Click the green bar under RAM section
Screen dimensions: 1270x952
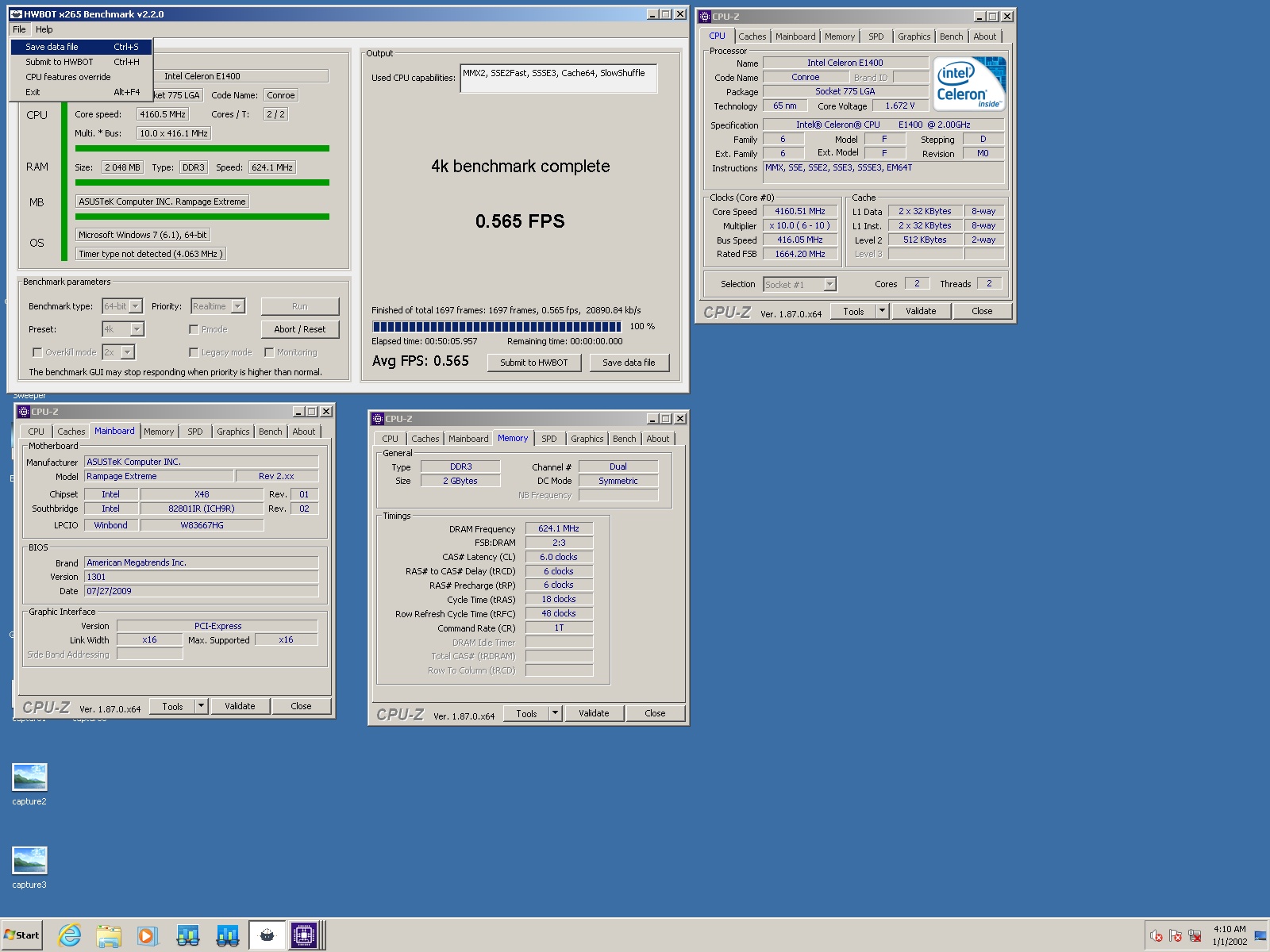pos(202,182)
